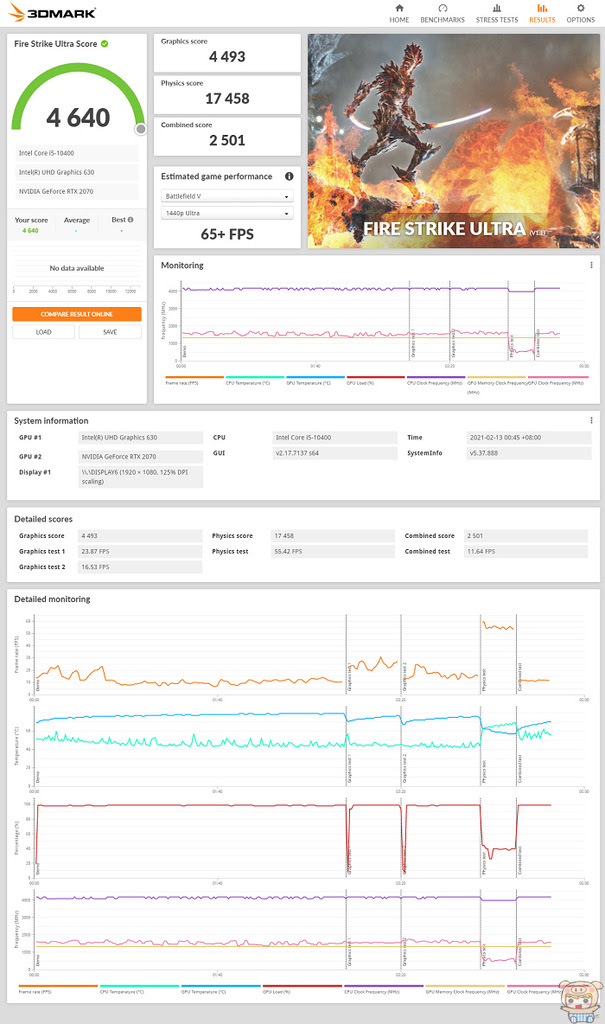Go to the Home tab
This screenshot has width=605, height=1024.
click(399, 14)
